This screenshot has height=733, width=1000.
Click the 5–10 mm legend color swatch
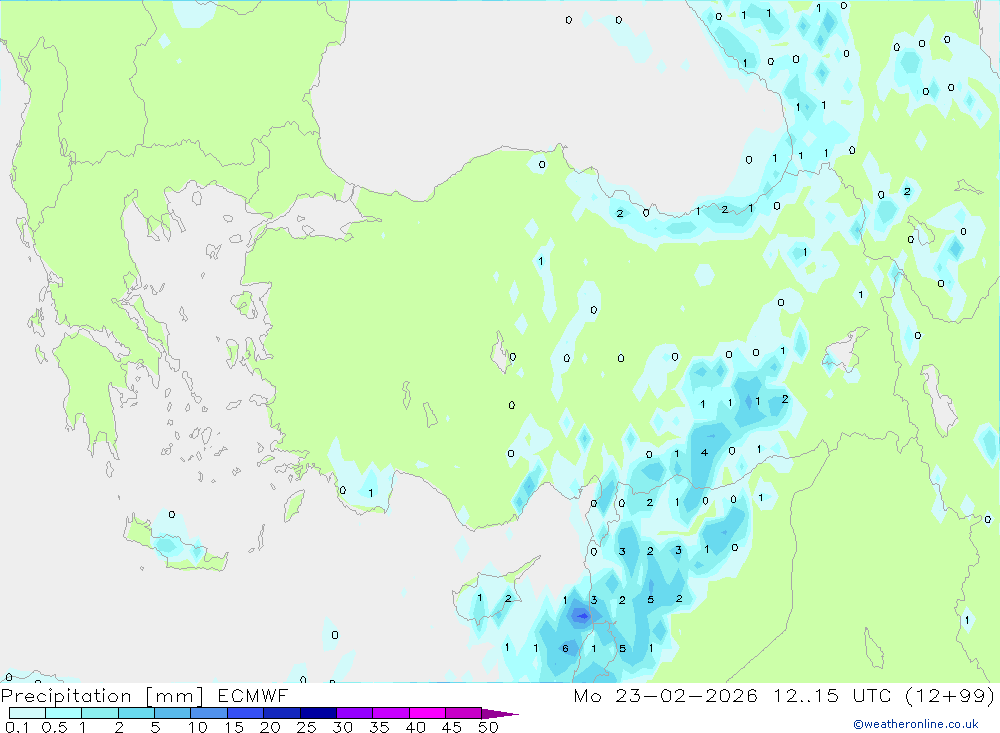click(173, 713)
